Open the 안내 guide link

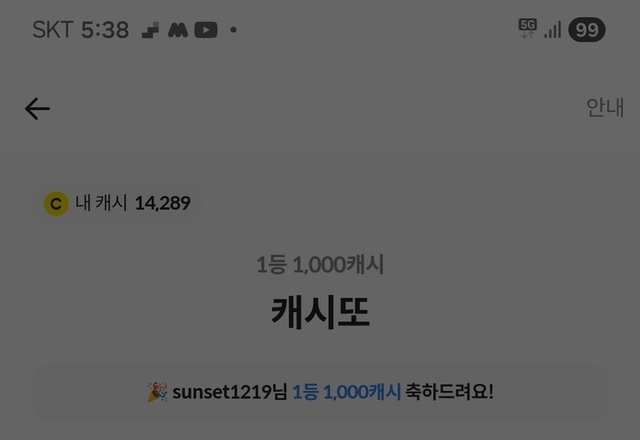[604, 108]
